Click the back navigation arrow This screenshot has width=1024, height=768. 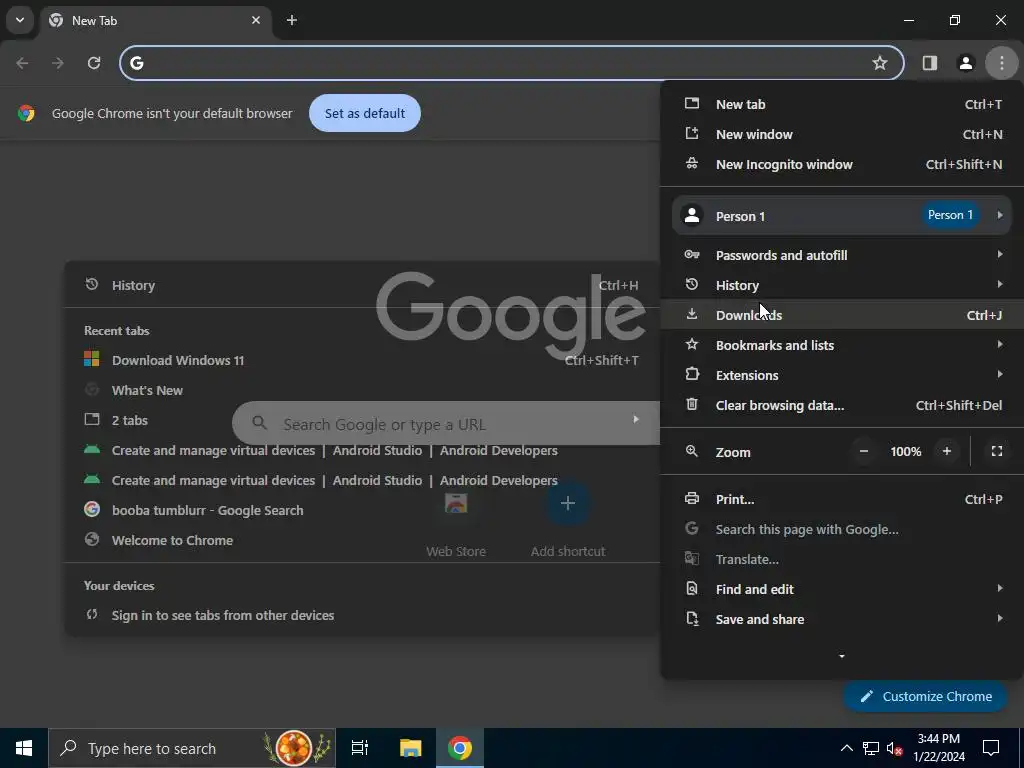point(22,63)
